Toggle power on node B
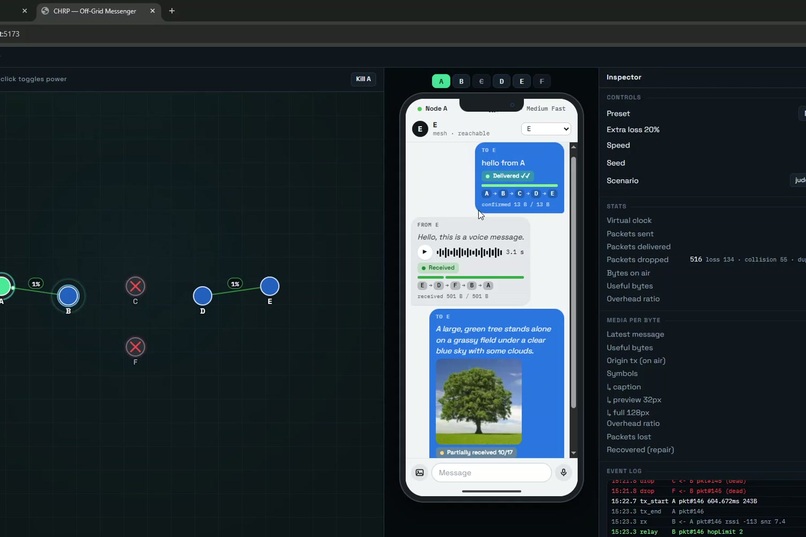The width and height of the screenshot is (806, 537). tap(68, 295)
